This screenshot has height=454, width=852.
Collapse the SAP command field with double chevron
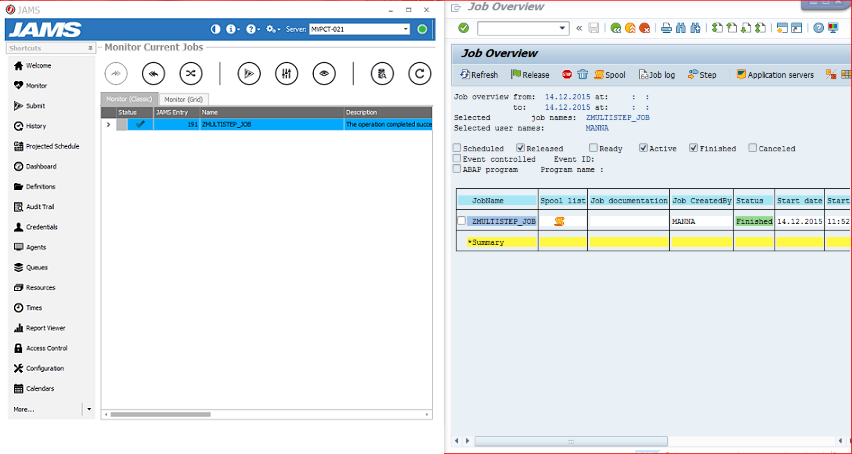pyautogui.click(x=579, y=28)
